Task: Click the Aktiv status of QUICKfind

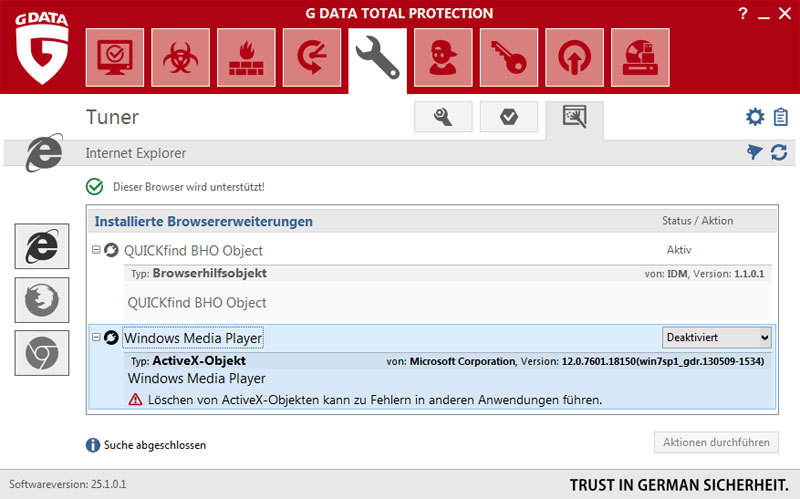Action: click(x=679, y=250)
